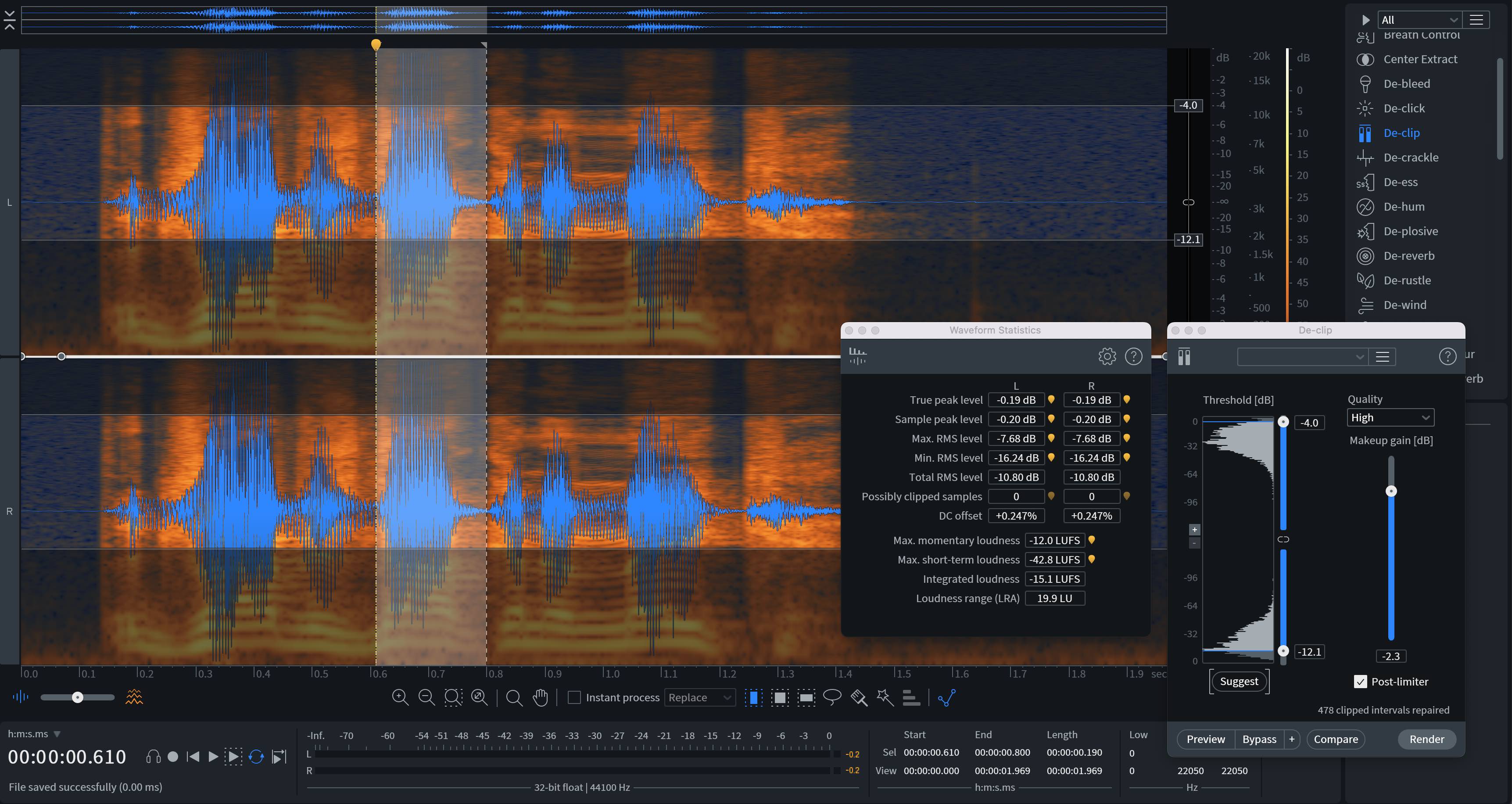Click the histogram zoom in plus button
The height and width of the screenshot is (804, 1512).
1194,529
